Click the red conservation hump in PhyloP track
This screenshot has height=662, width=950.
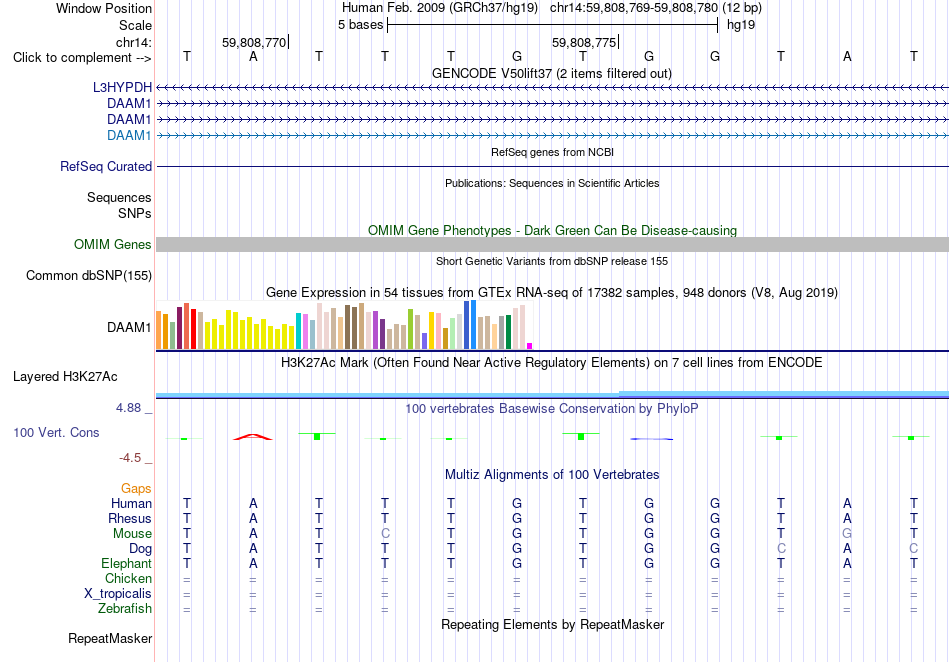(x=253, y=437)
